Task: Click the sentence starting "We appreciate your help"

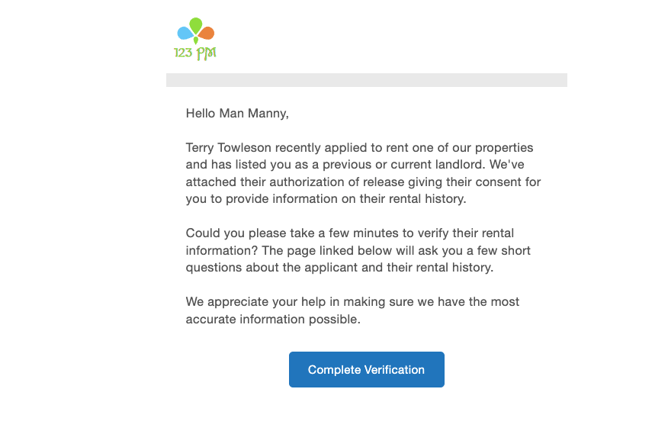Action: pyautogui.click(x=352, y=301)
